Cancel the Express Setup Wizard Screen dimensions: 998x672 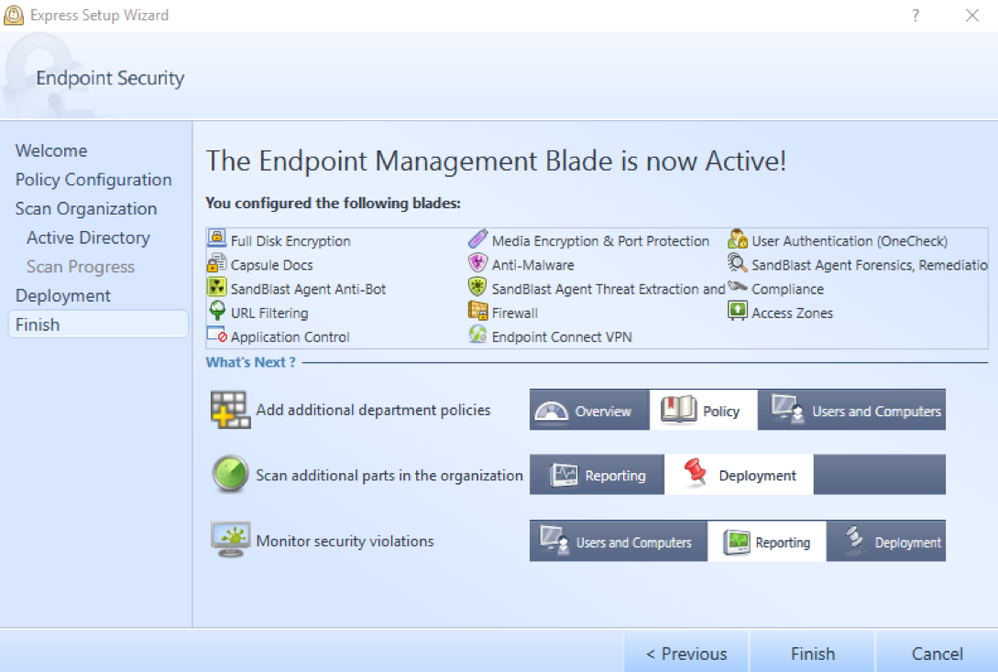(x=937, y=653)
